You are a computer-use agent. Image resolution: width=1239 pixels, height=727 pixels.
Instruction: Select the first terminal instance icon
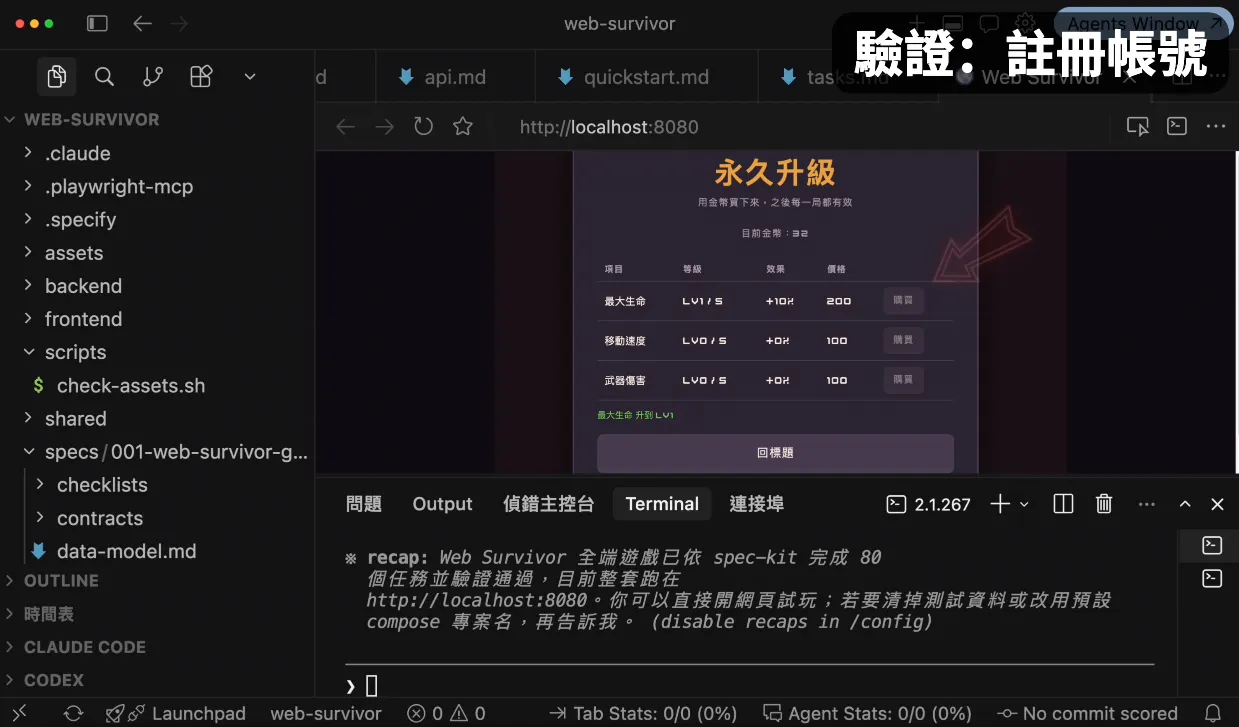(1212, 546)
